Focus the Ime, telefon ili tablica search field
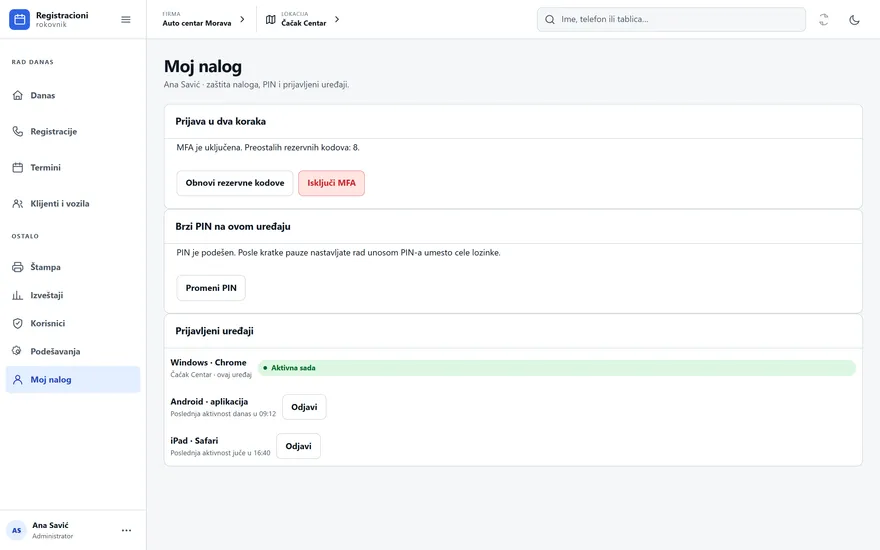Screen dimensions: 880x550 click(671, 20)
